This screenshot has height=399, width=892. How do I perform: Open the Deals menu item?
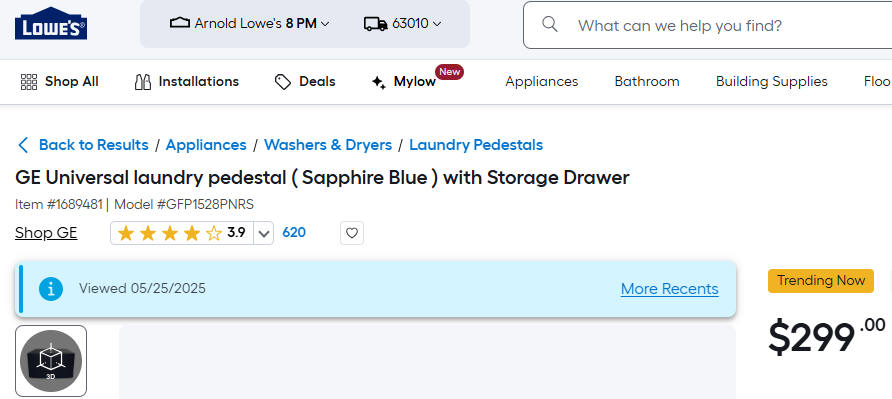click(x=305, y=82)
